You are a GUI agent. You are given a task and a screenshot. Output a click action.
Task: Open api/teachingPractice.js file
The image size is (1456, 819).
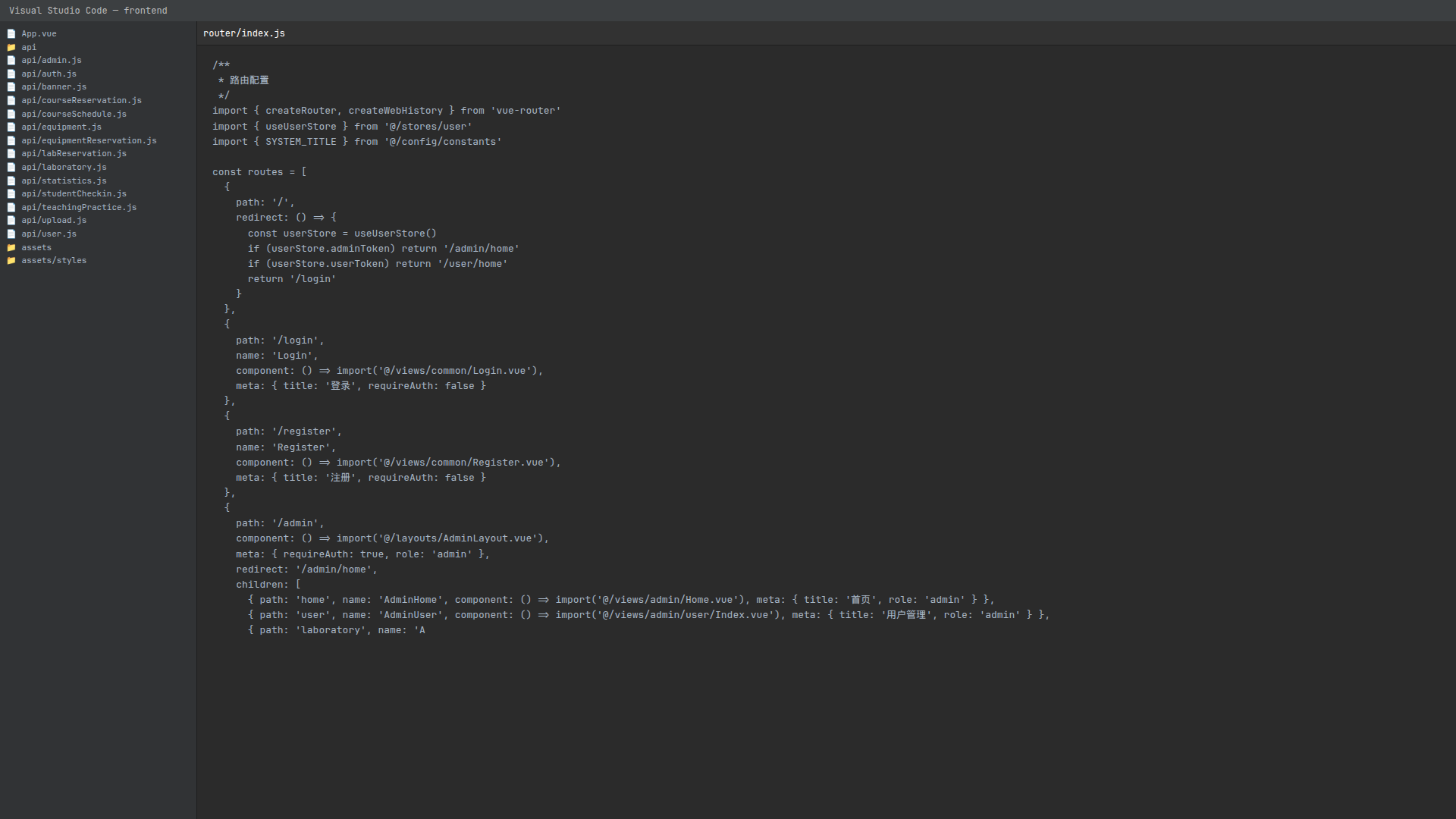click(x=79, y=208)
